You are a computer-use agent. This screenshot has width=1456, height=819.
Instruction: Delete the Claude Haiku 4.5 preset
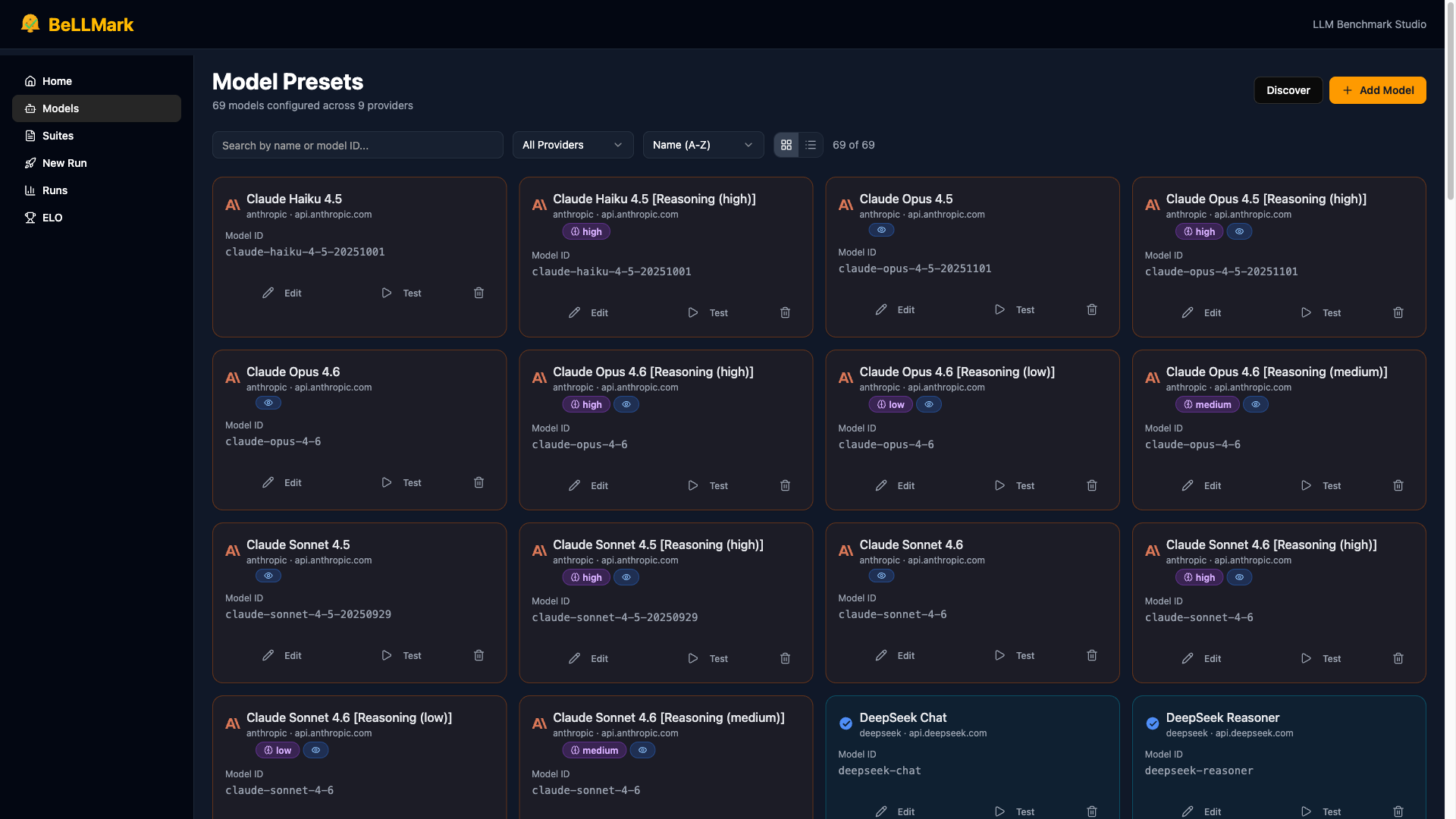(479, 293)
